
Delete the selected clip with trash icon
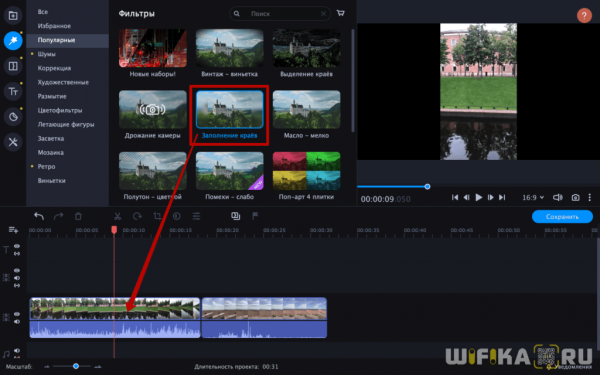pos(78,216)
